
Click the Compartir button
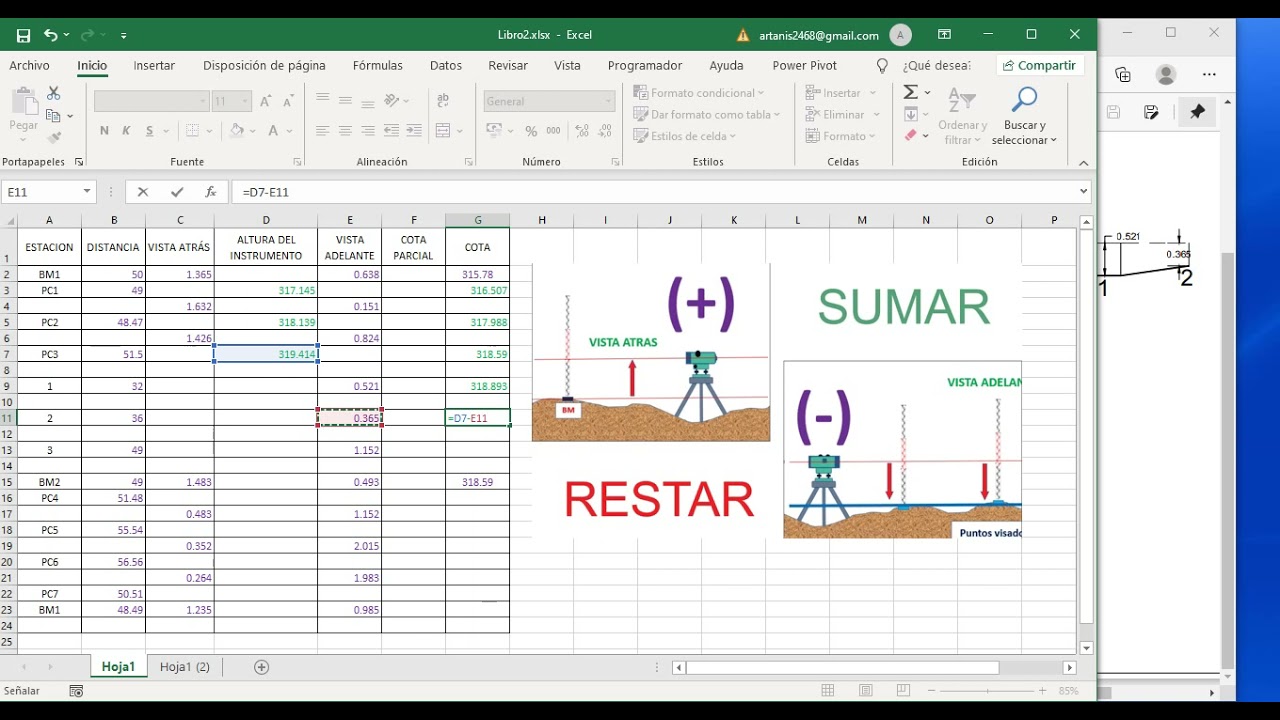[1040, 65]
